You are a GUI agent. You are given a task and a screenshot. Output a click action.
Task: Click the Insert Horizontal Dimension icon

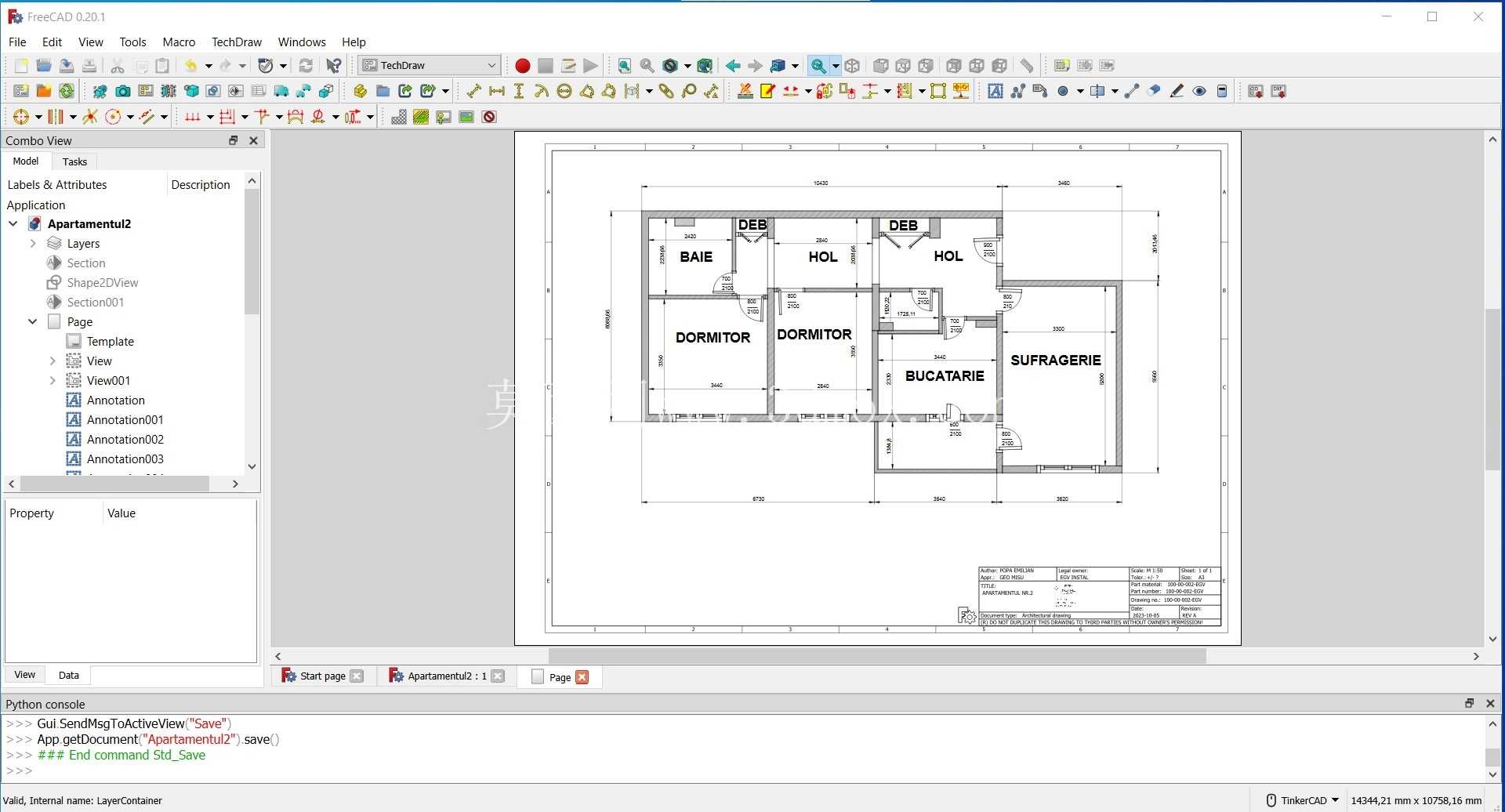(x=496, y=92)
